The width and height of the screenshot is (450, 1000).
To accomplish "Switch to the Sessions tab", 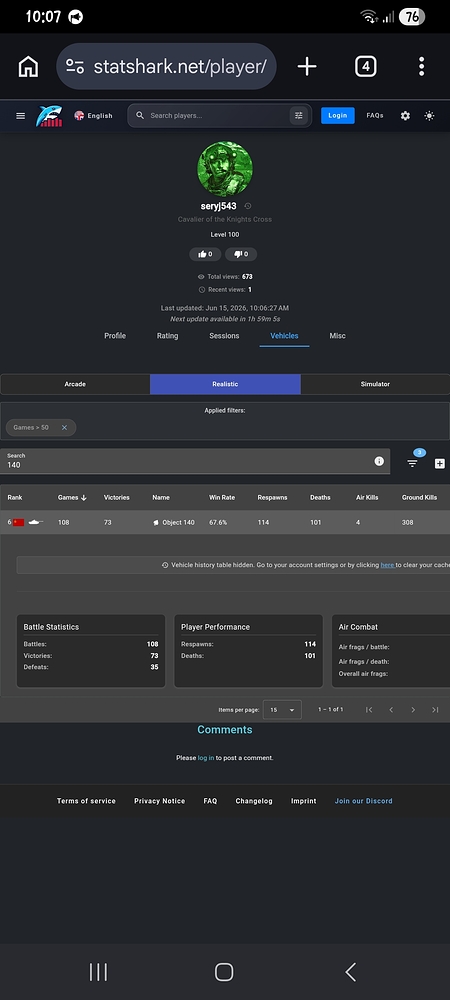I will [x=224, y=336].
